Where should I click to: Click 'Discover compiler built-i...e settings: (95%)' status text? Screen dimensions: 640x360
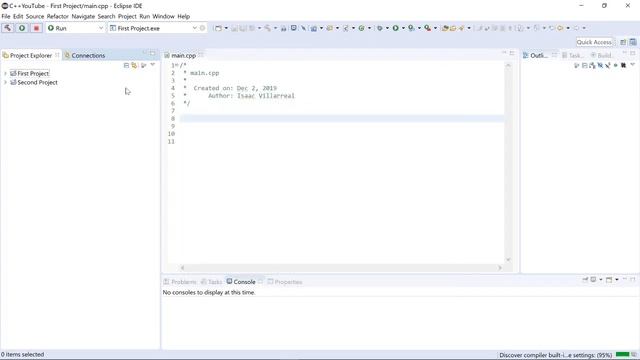click(x=555, y=355)
